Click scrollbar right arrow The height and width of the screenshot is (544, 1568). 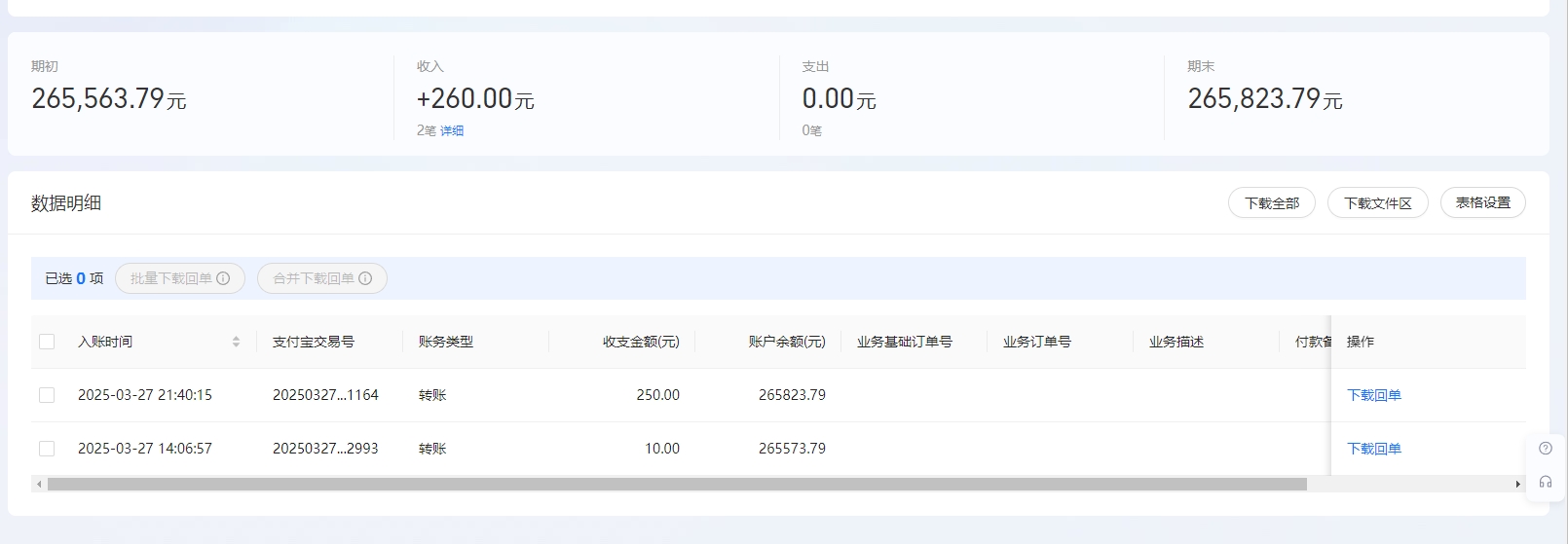(1517, 484)
